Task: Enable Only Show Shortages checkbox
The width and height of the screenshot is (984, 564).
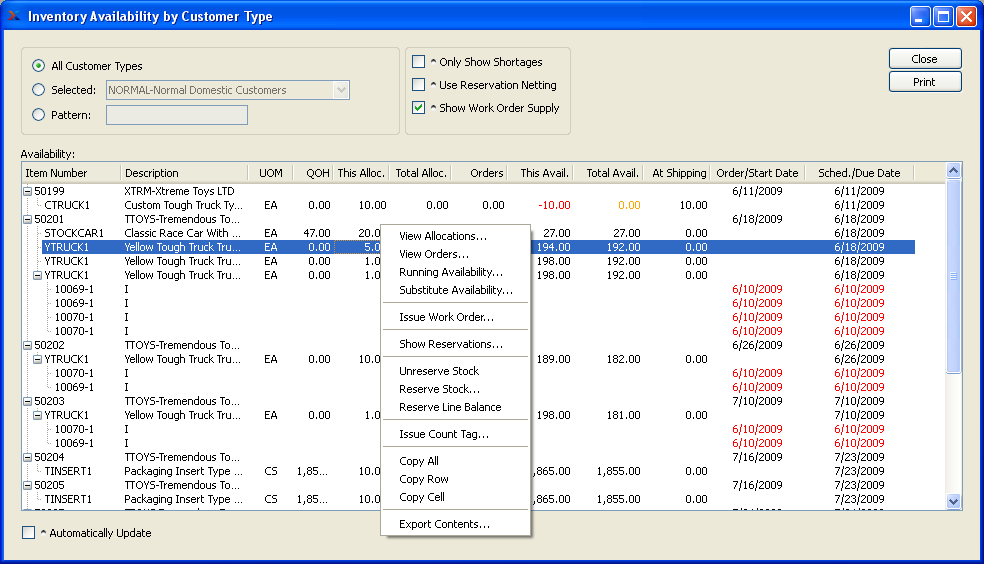Action: [419, 62]
